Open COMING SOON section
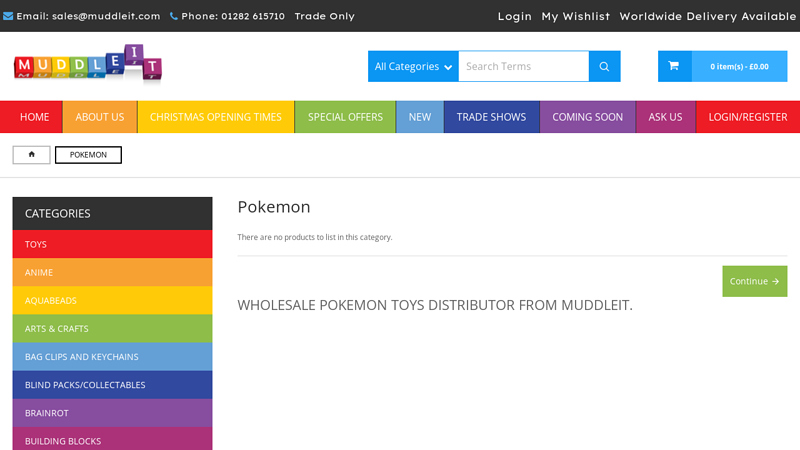Image resolution: width=800 pixels, height=450 pixels. (587, 117)
